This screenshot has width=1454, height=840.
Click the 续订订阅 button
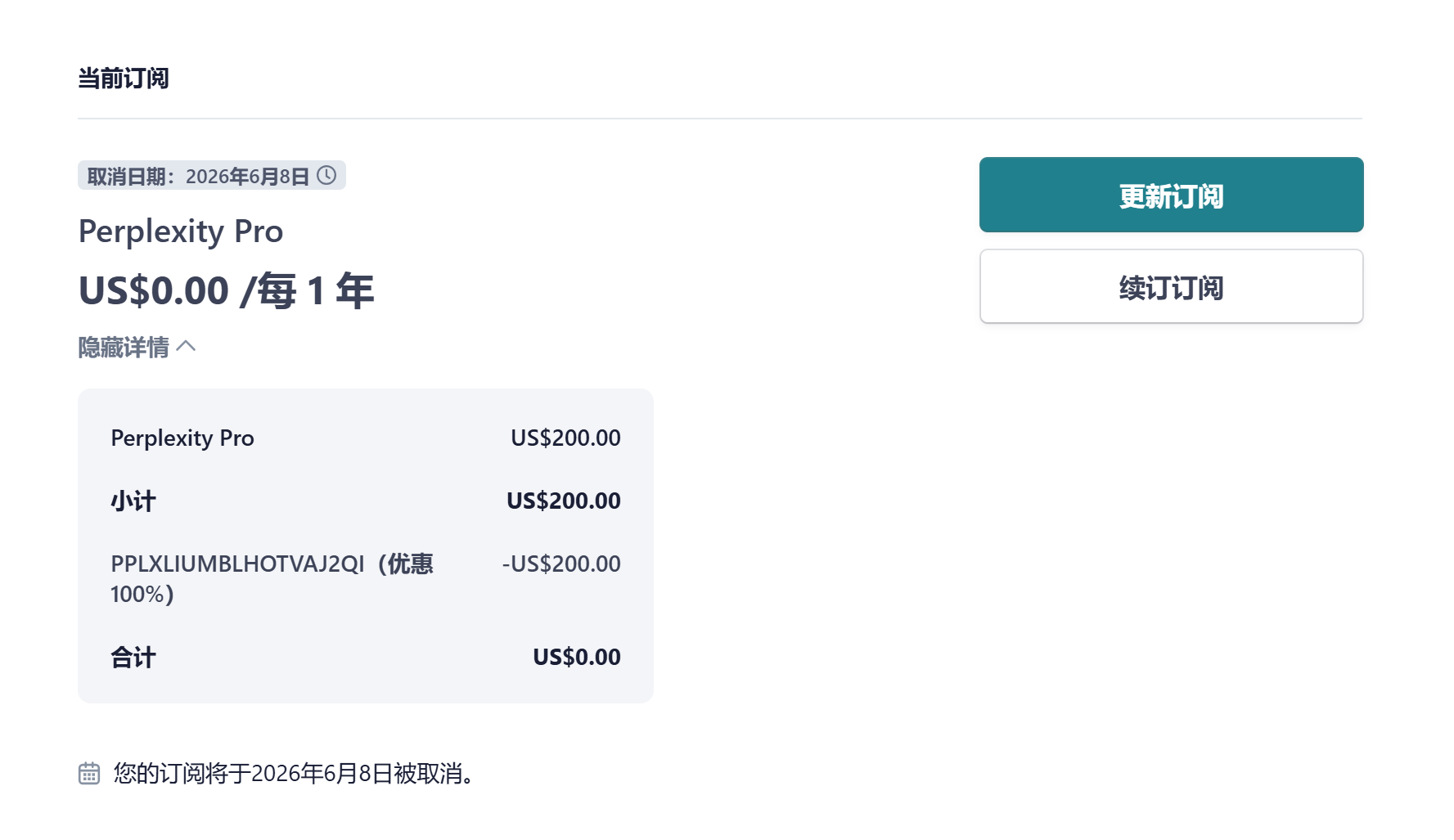click(1171, 287)
